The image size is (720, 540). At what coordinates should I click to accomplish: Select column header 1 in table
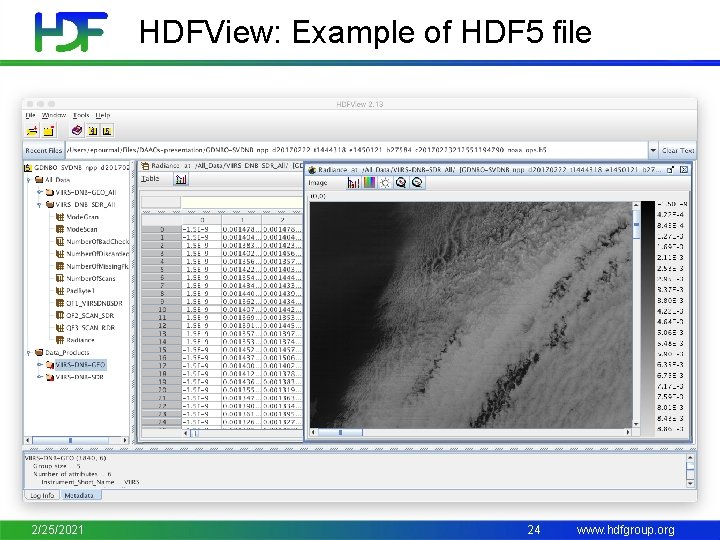(x=242, y=220)
